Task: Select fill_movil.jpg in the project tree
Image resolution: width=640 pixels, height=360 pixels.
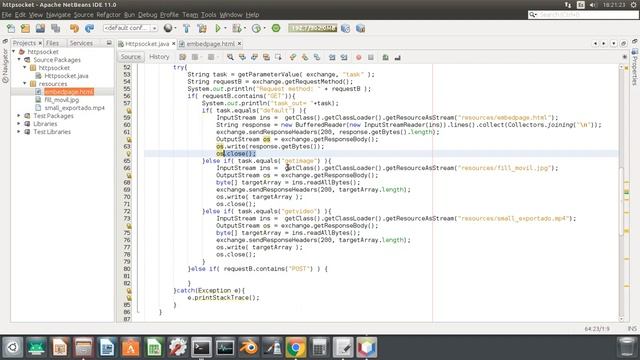Action: 62,100
